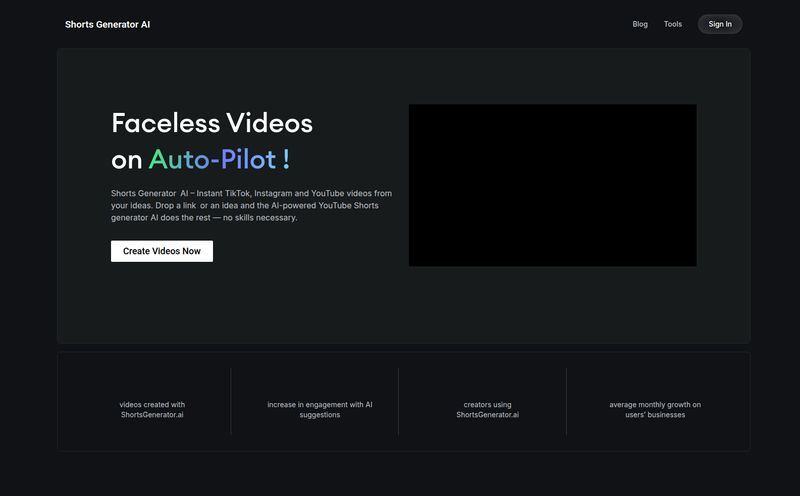Image resolution: width=800 pixels, height=496 pixels.
Task: Open the Blog page
Action: click(x=640, y=24)
